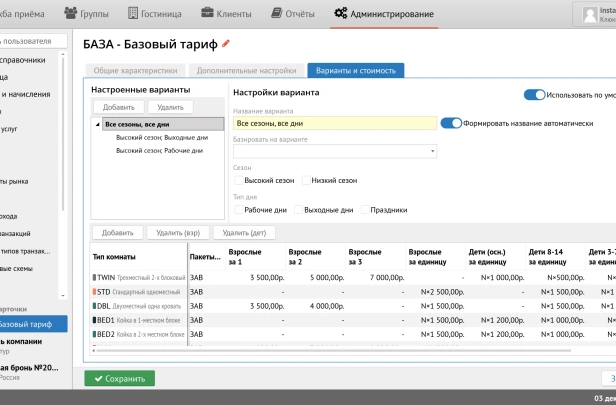The height and width of the screenshot is (405, 616).
Task: Switch to the 'Дополнительные настройки' tab
Action: 246,71
